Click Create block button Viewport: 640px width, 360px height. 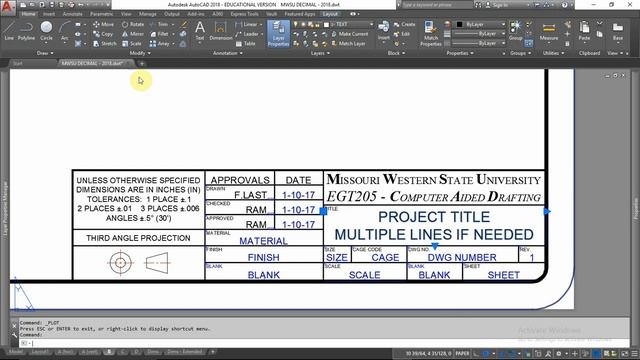tap(404, 24)
